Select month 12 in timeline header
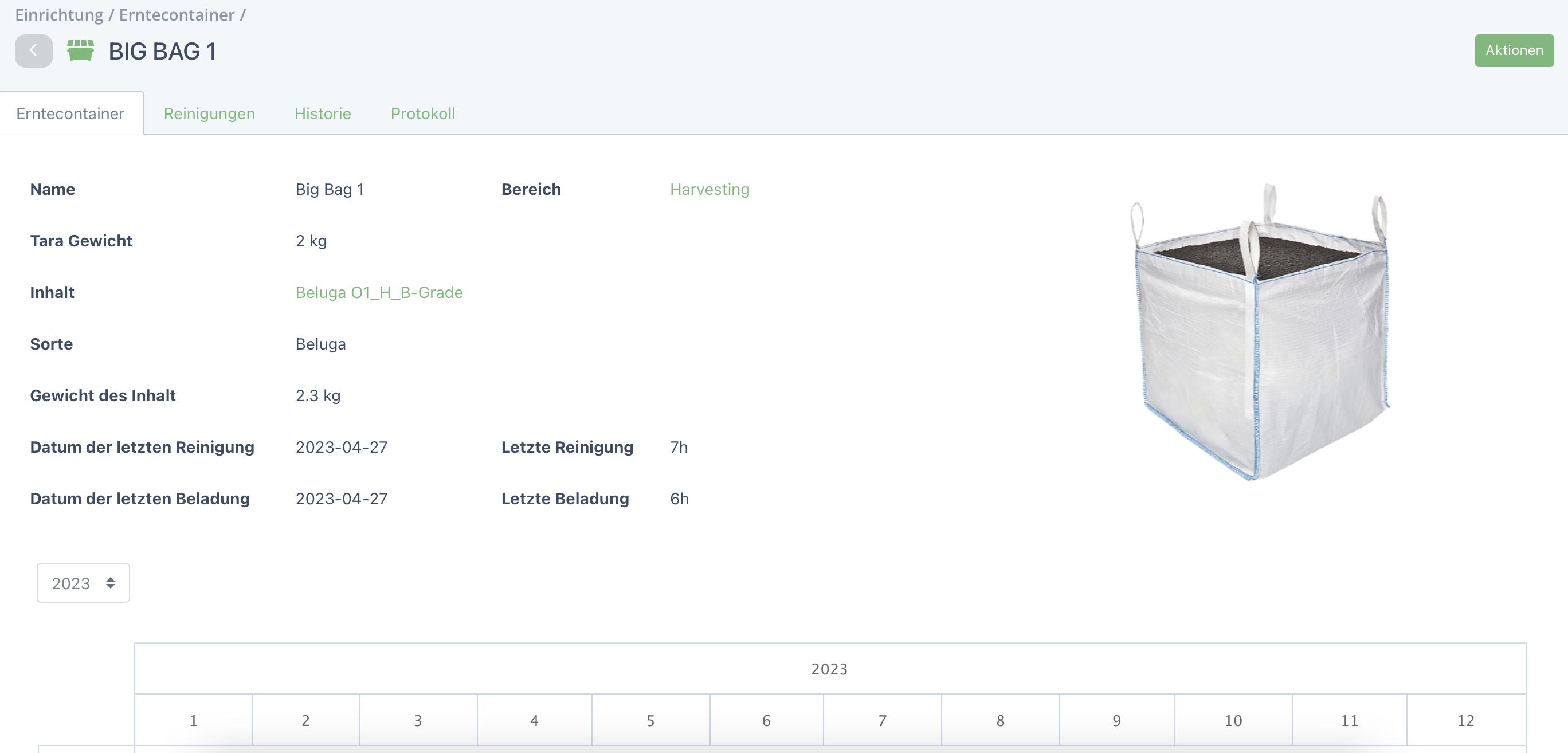The image size is (1568, 753). click(1466, 720)
